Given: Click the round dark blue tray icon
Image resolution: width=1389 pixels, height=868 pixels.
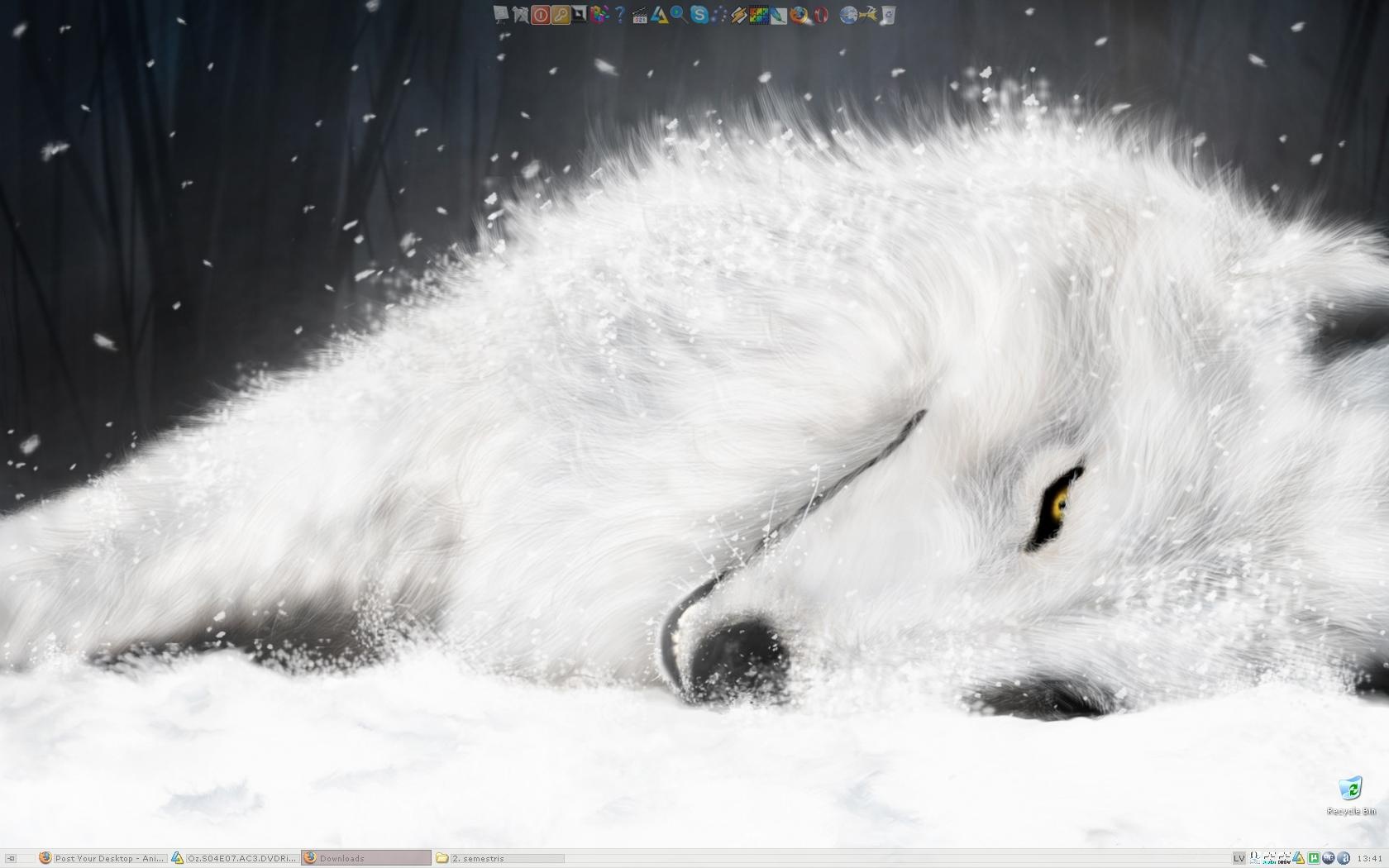Looking at the screenshot, I should pos(1329,858).
